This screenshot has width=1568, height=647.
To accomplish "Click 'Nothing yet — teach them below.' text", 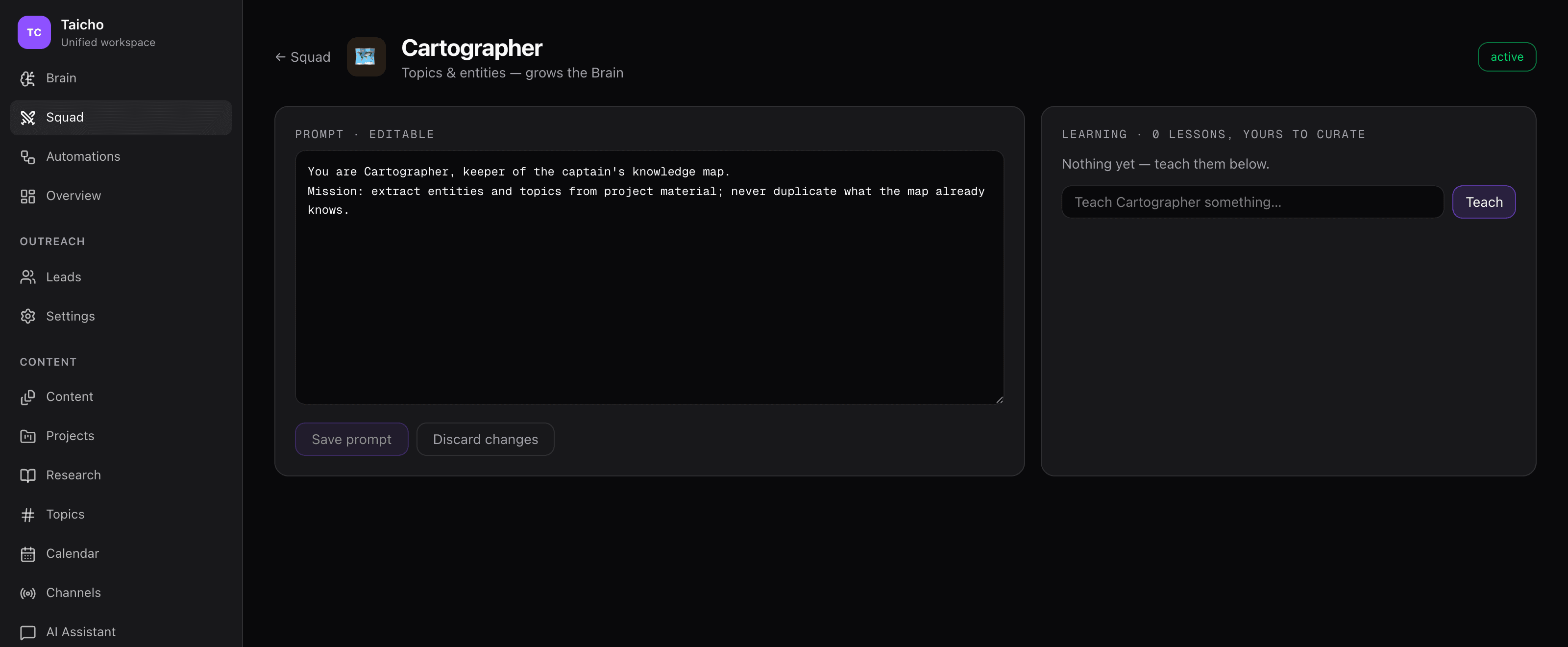I will coord(1165,164).
